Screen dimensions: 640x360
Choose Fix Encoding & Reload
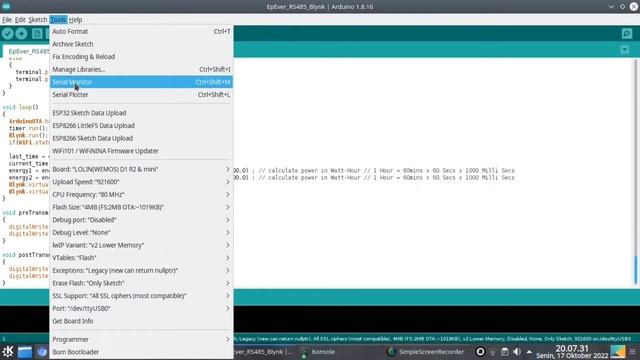tap(141, 57)
